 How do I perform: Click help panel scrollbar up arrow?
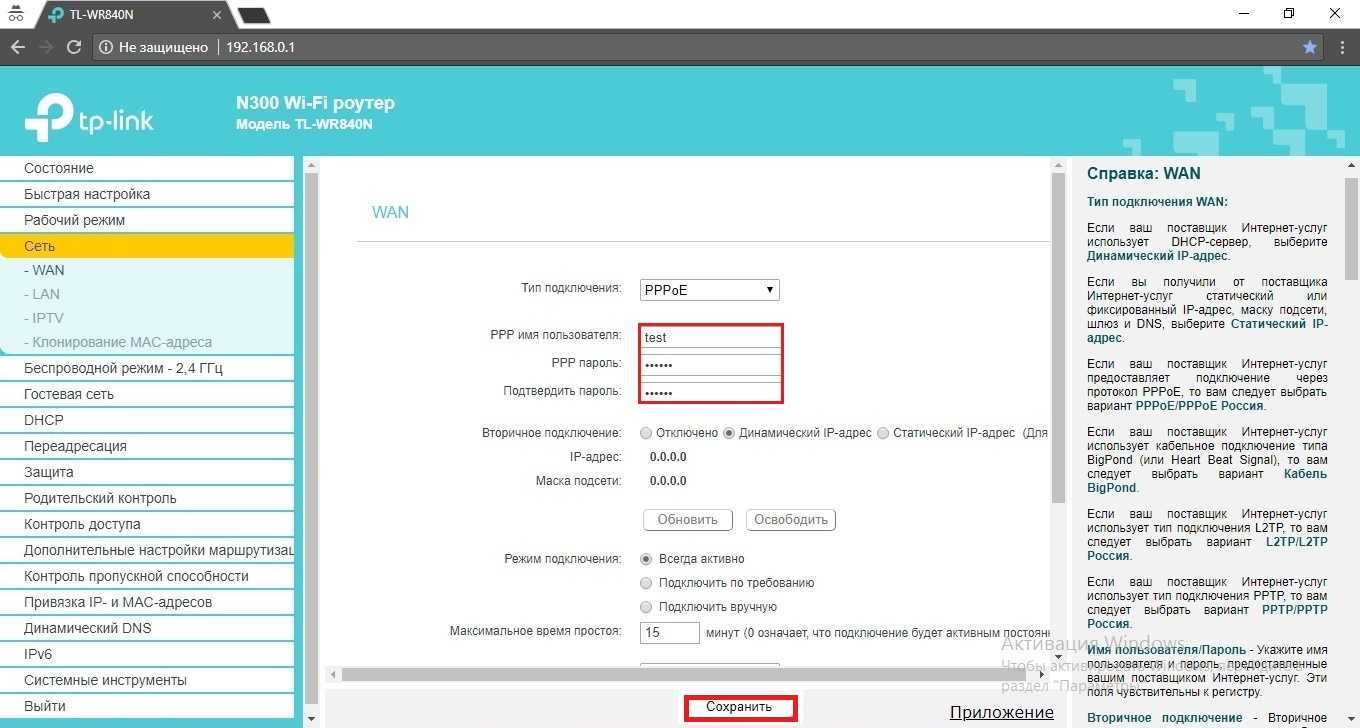[1351, 165]
